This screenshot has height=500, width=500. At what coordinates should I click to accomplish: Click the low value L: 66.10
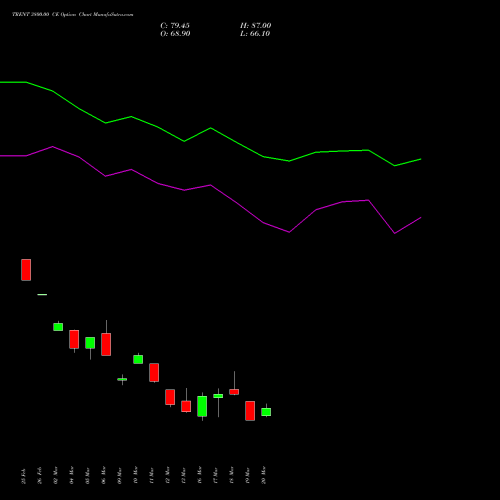[255, 34]
